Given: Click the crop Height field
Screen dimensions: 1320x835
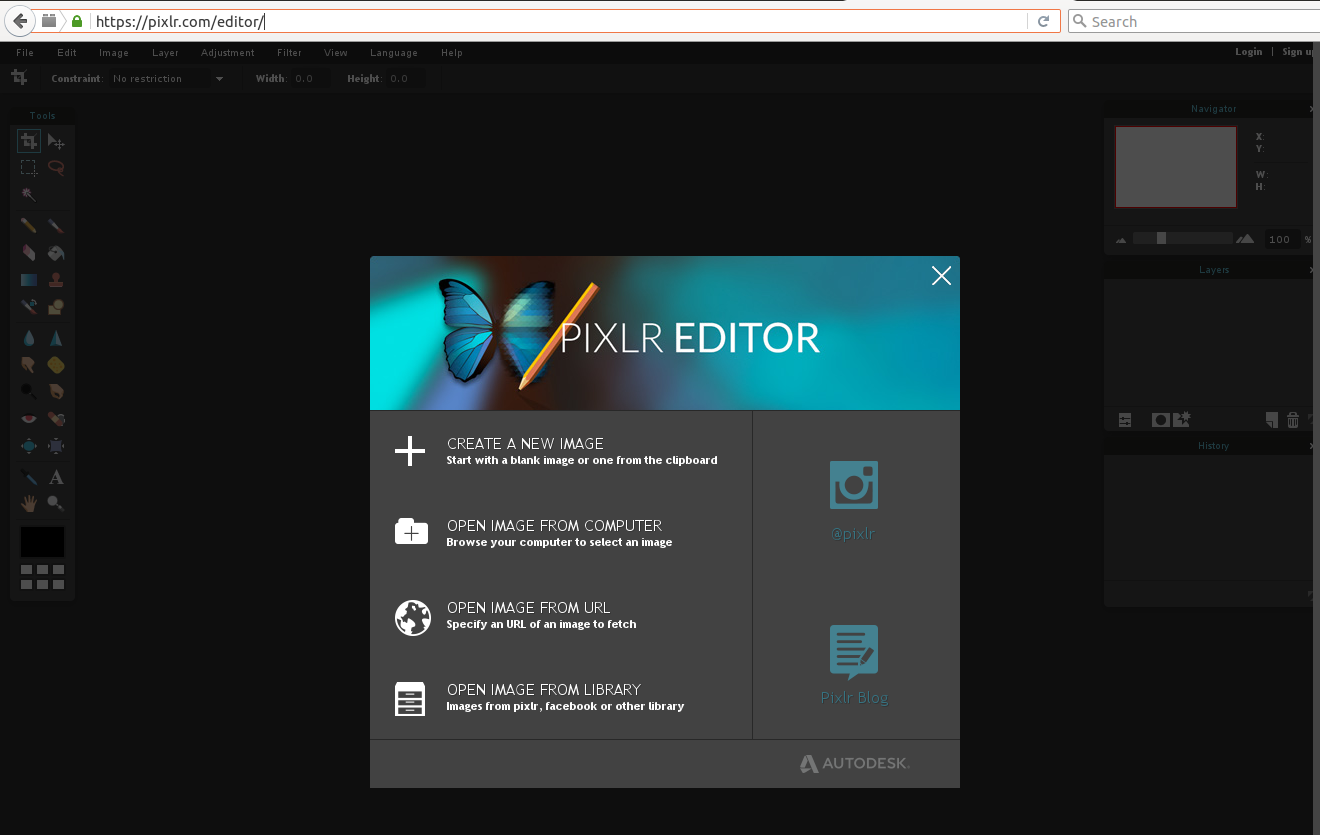Looking at the screenshot, I should 405,79.
